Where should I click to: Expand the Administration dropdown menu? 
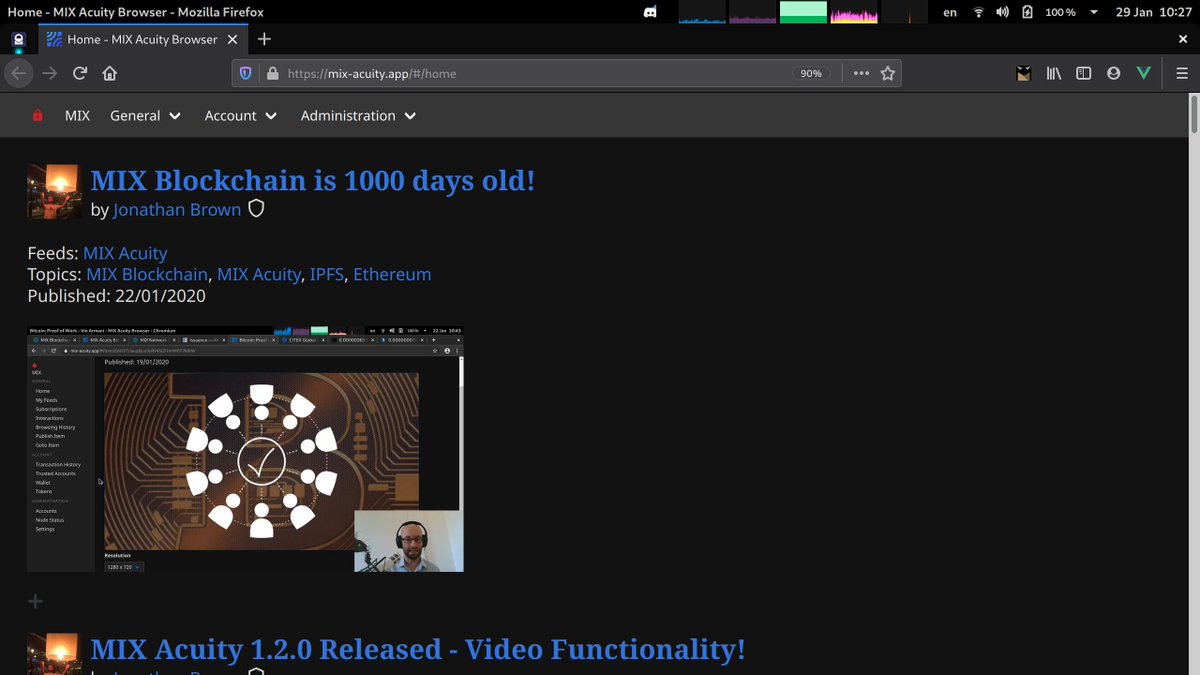[x=358, y=116]
